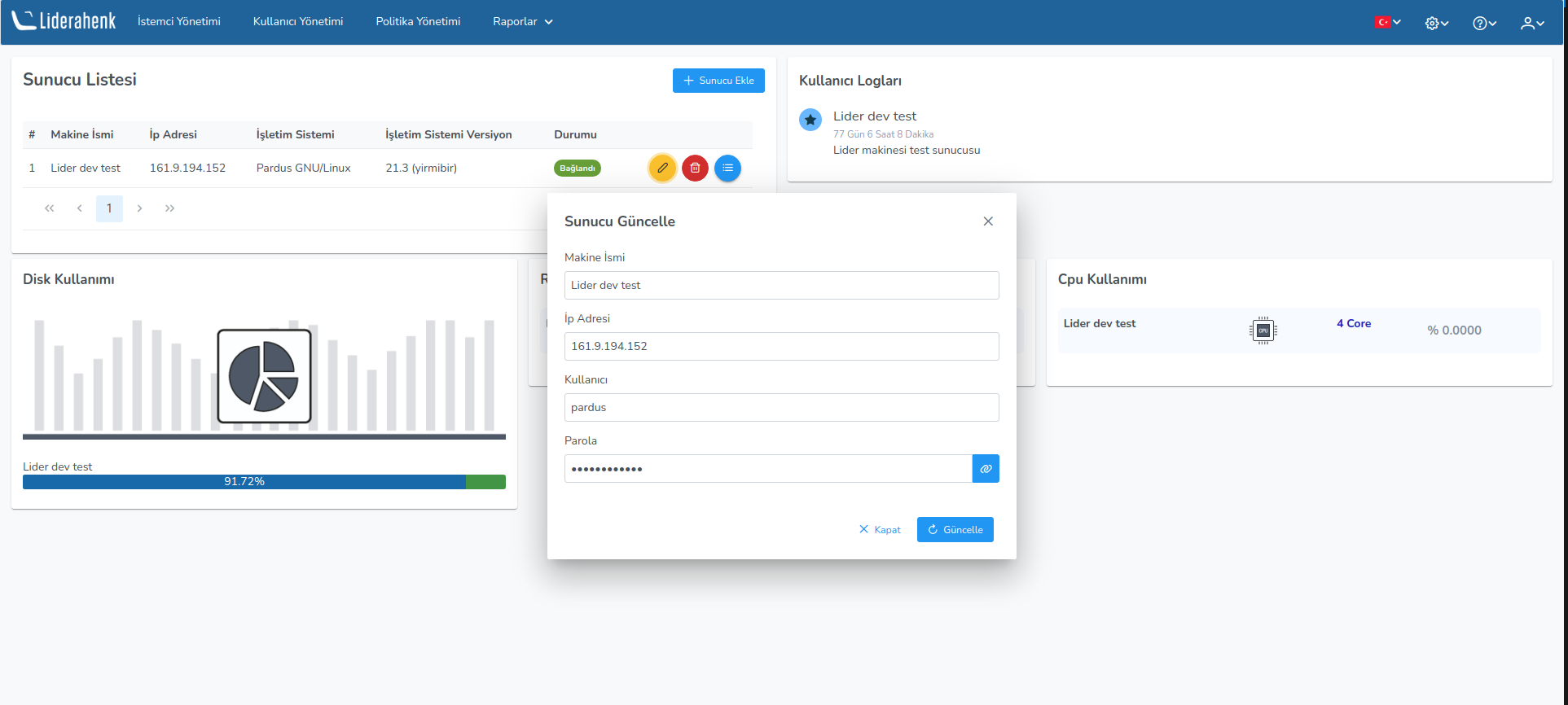
Task: Open the user profile dropdown
Action: tap(1532, 23)
